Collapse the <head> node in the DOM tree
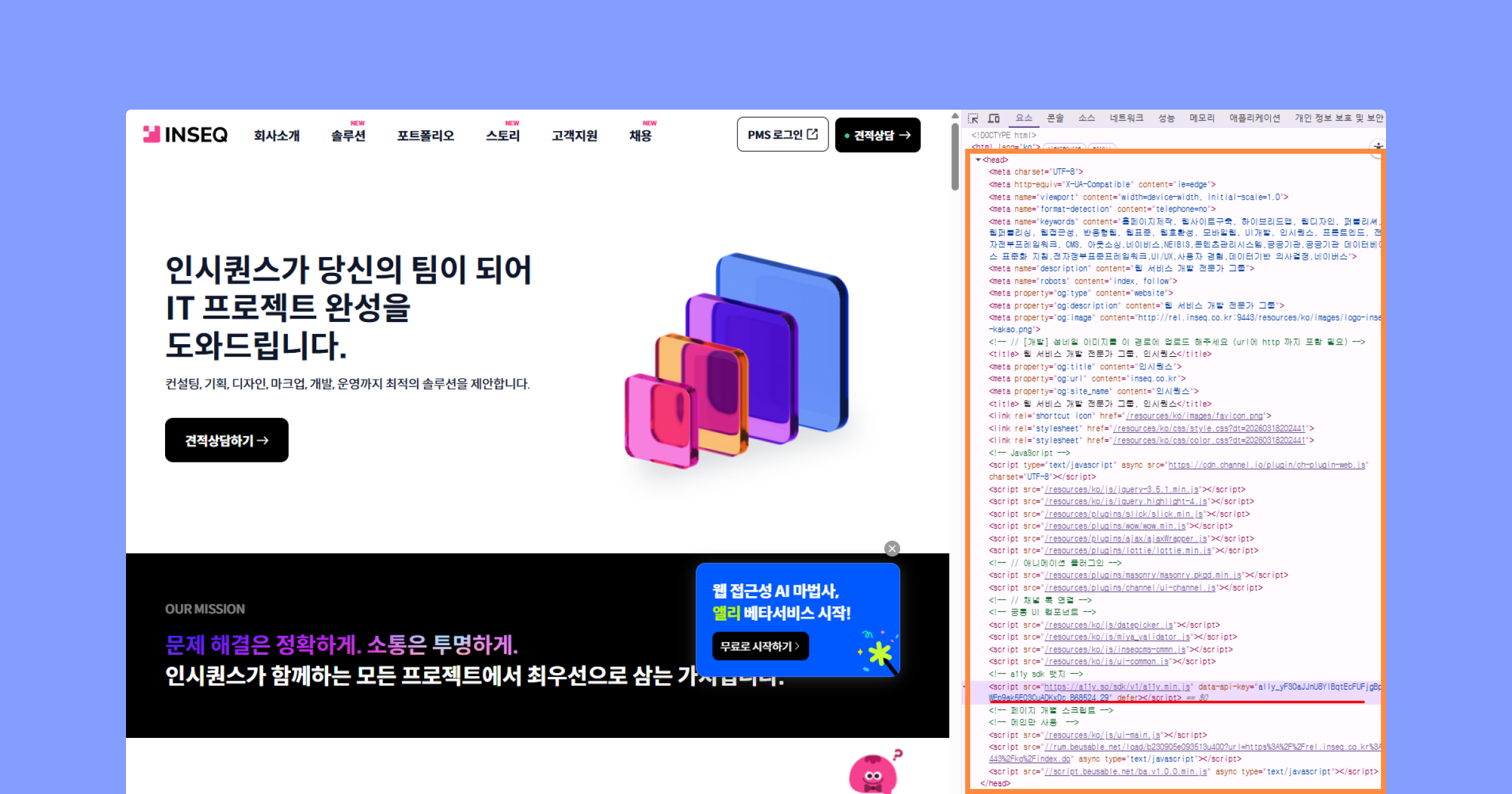 tap(978, 160)
